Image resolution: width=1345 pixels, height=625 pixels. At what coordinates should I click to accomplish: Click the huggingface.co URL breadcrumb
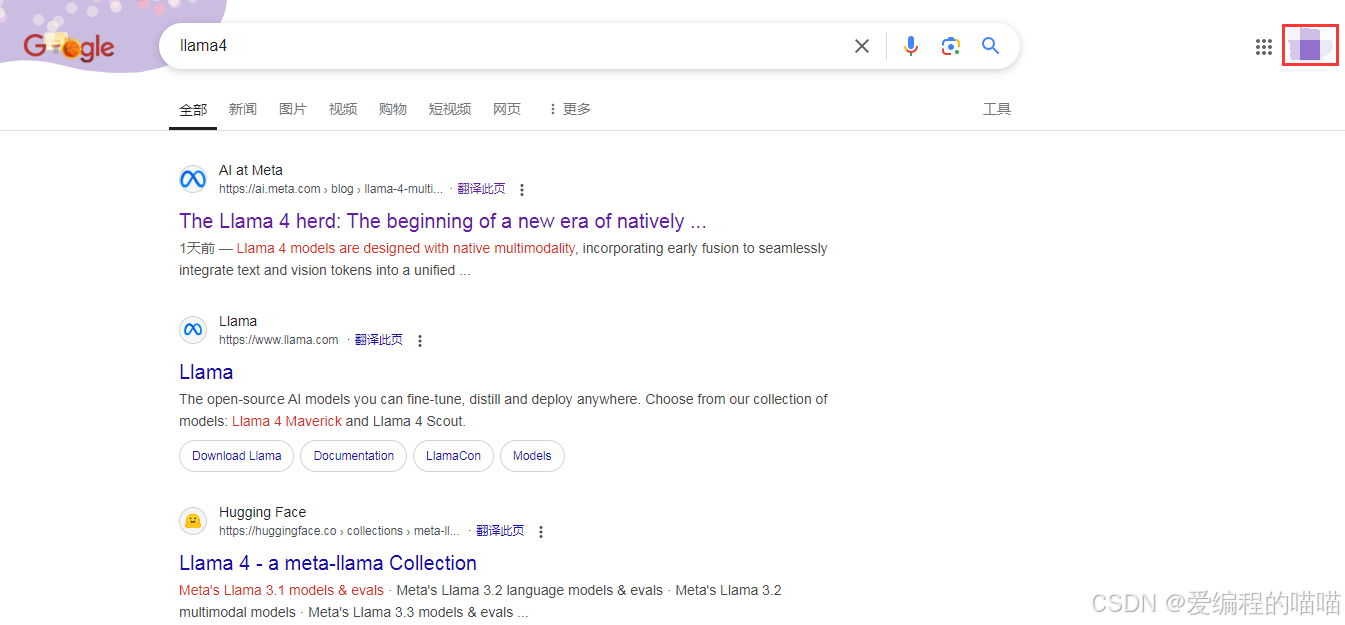coord(340,531)
